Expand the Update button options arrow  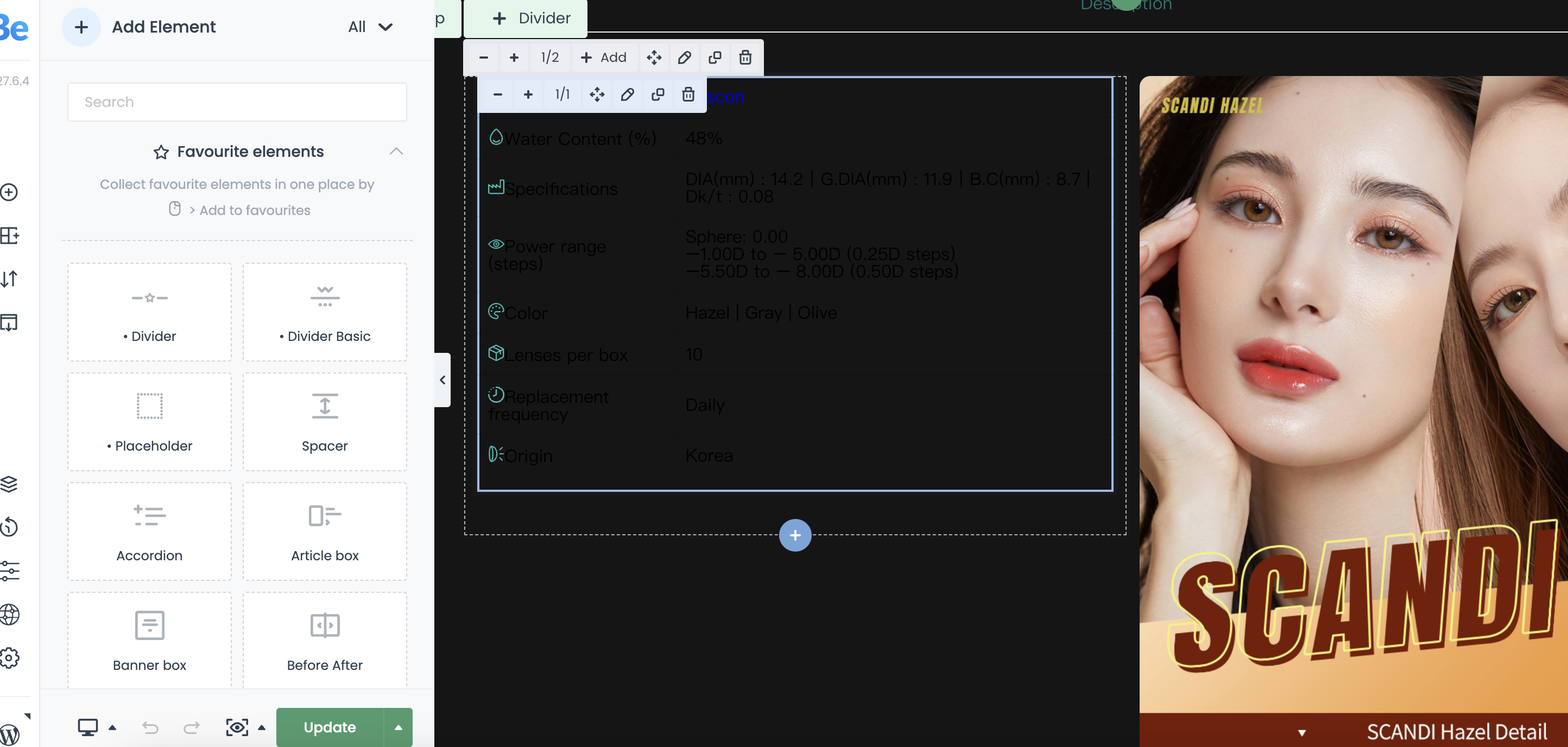[x=398, y=727]
